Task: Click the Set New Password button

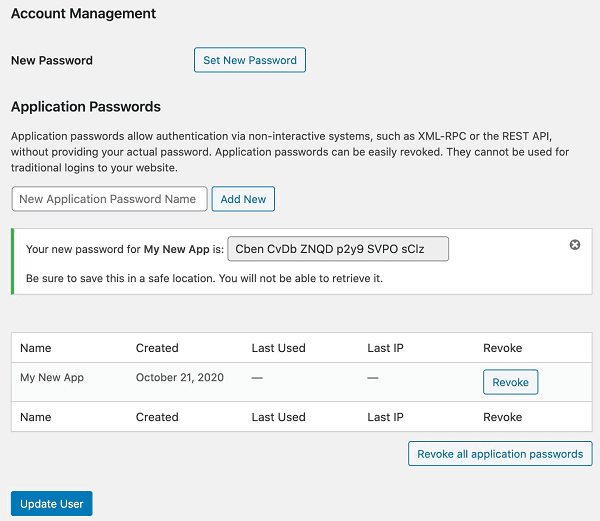Action: click(249, 60)
